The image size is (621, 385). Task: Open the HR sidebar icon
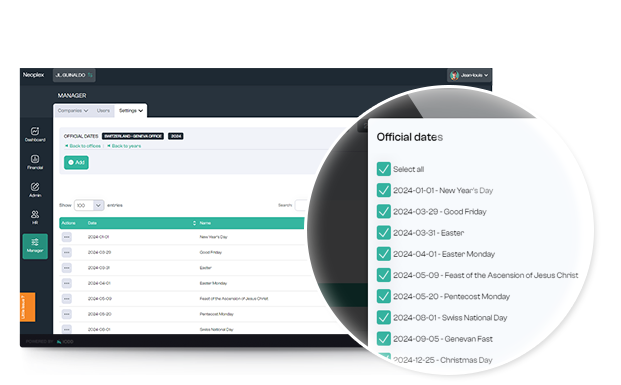click(x=35, y=217)
